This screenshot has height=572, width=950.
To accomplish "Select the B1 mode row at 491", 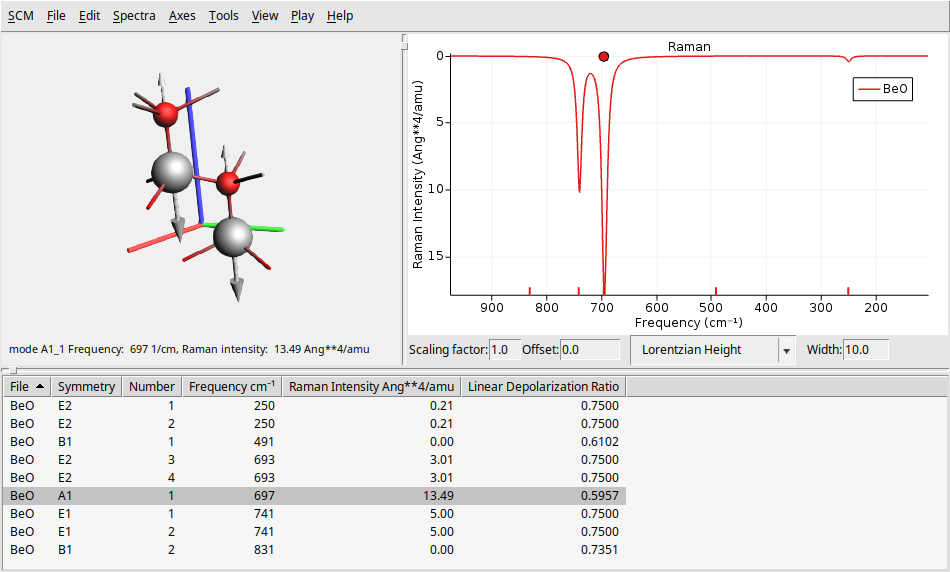I will (x=300, y=442).
